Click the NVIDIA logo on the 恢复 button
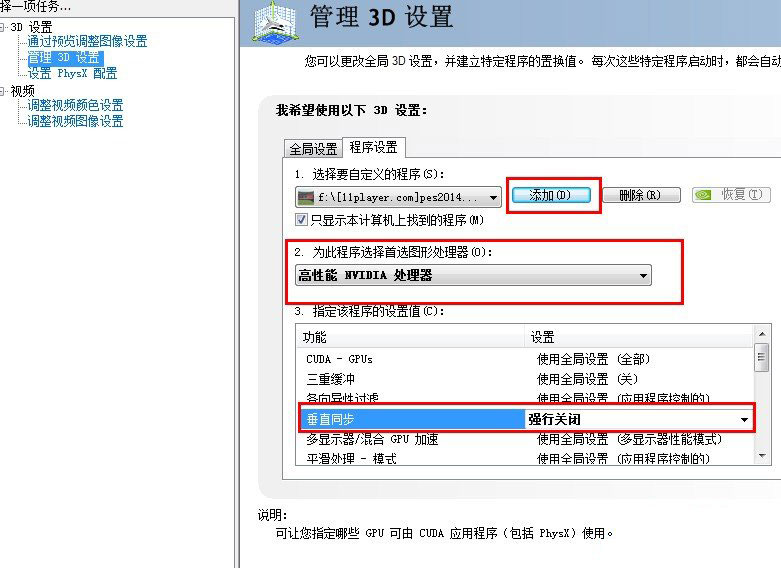This screenshot has width=781, height=568. (703, 195)
